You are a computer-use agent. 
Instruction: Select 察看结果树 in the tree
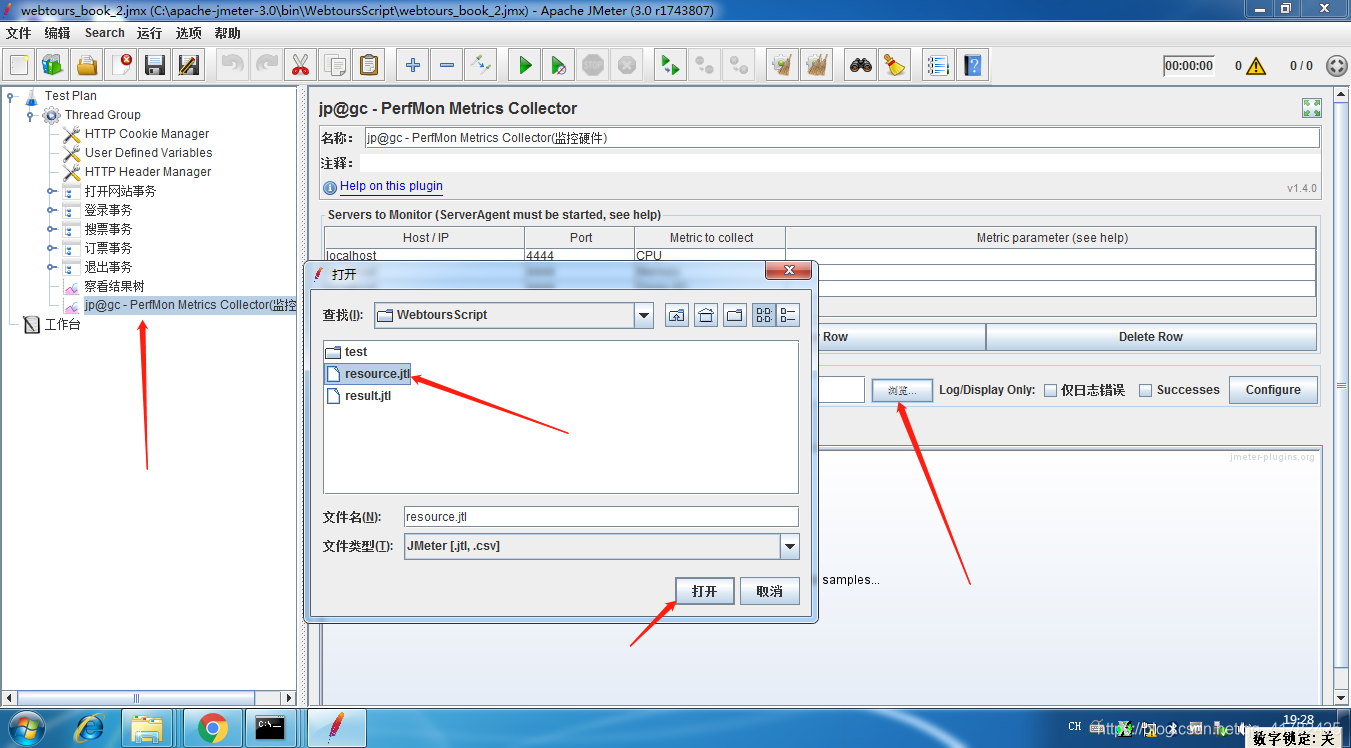114,286
